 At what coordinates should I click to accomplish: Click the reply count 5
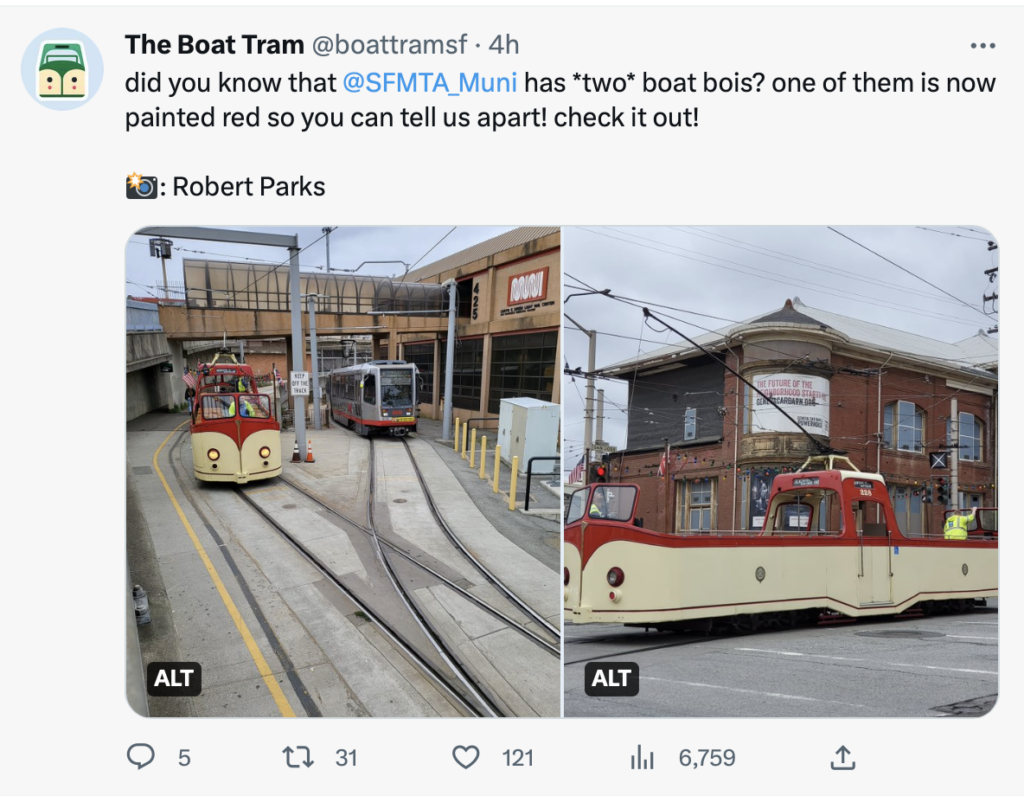(184, 758)
